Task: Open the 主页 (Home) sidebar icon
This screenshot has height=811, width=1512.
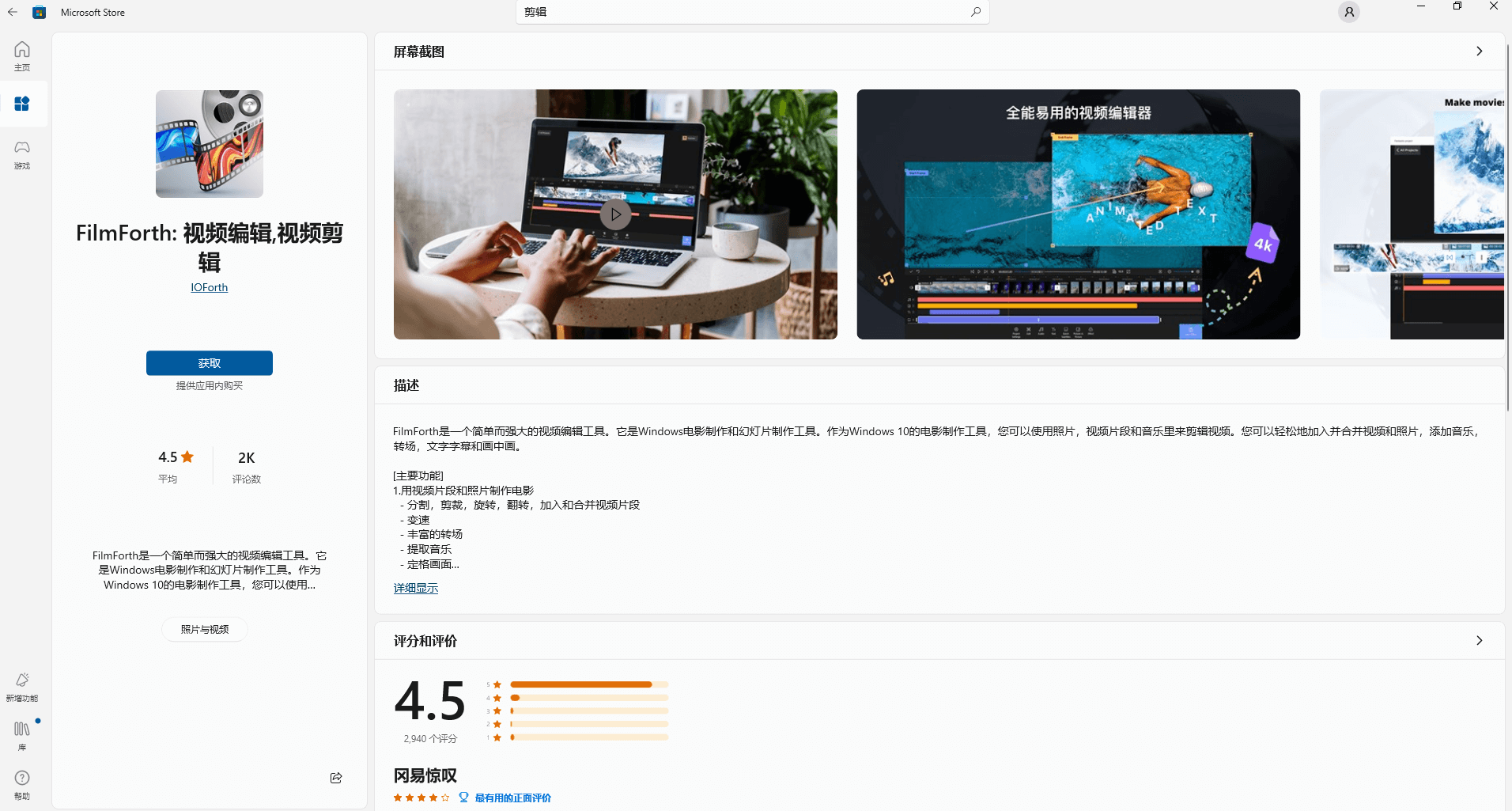Action: coord(22,55)
